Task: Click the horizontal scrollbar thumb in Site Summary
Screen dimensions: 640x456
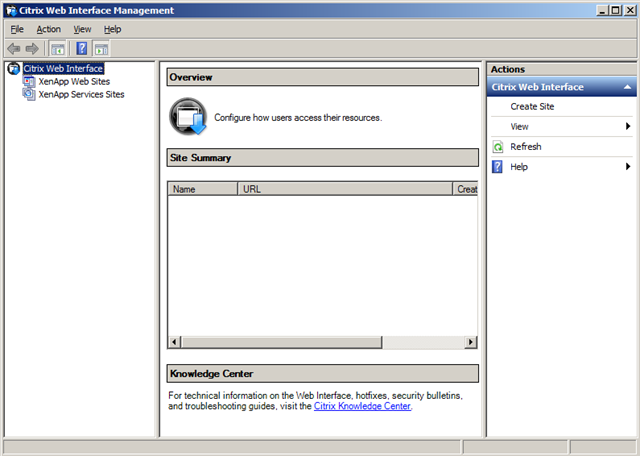Action: pos(282,342)
